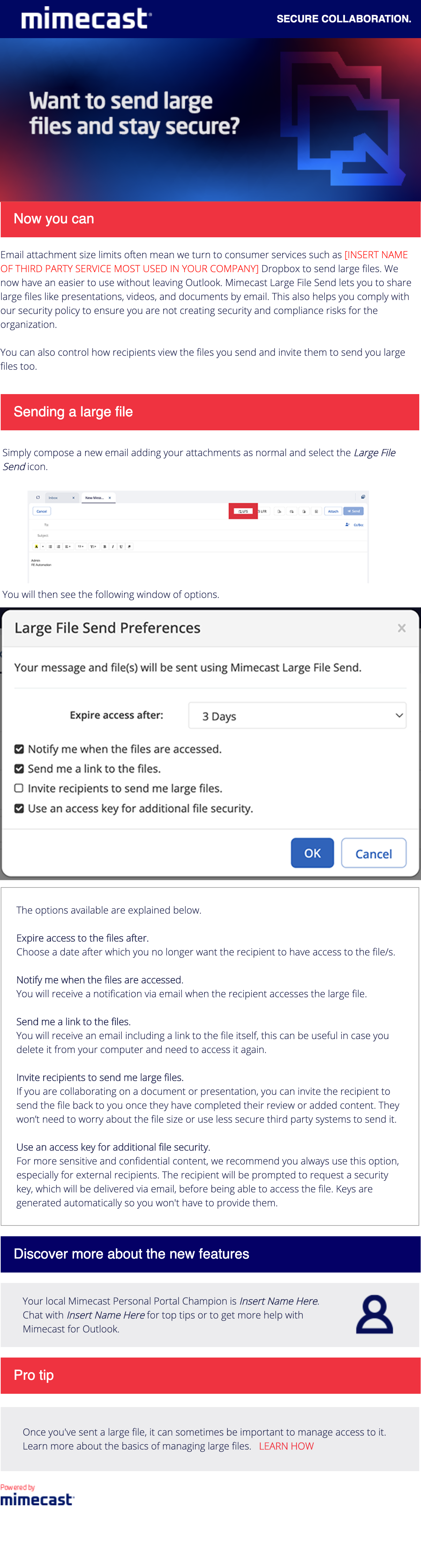The height and width of the screenshot is (1568, 421).
Task: Click the Attach button in compose window
Action: [x=333, y=511]
